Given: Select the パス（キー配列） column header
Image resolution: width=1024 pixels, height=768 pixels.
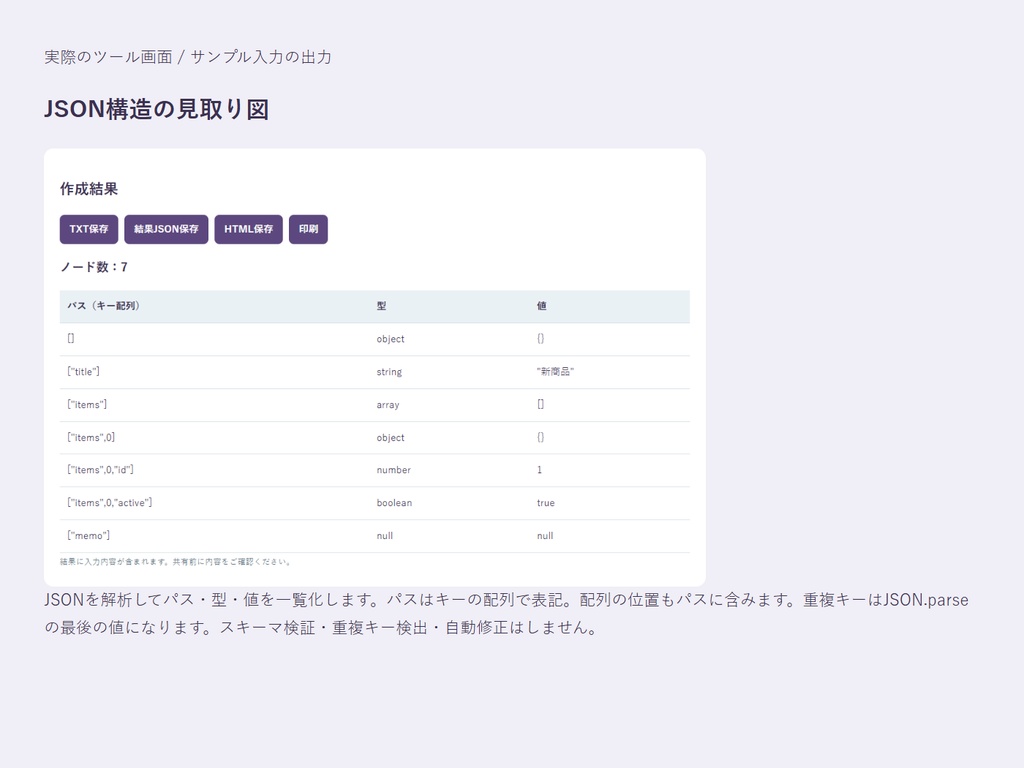Looking at the screenshot, I should [215, 306].
